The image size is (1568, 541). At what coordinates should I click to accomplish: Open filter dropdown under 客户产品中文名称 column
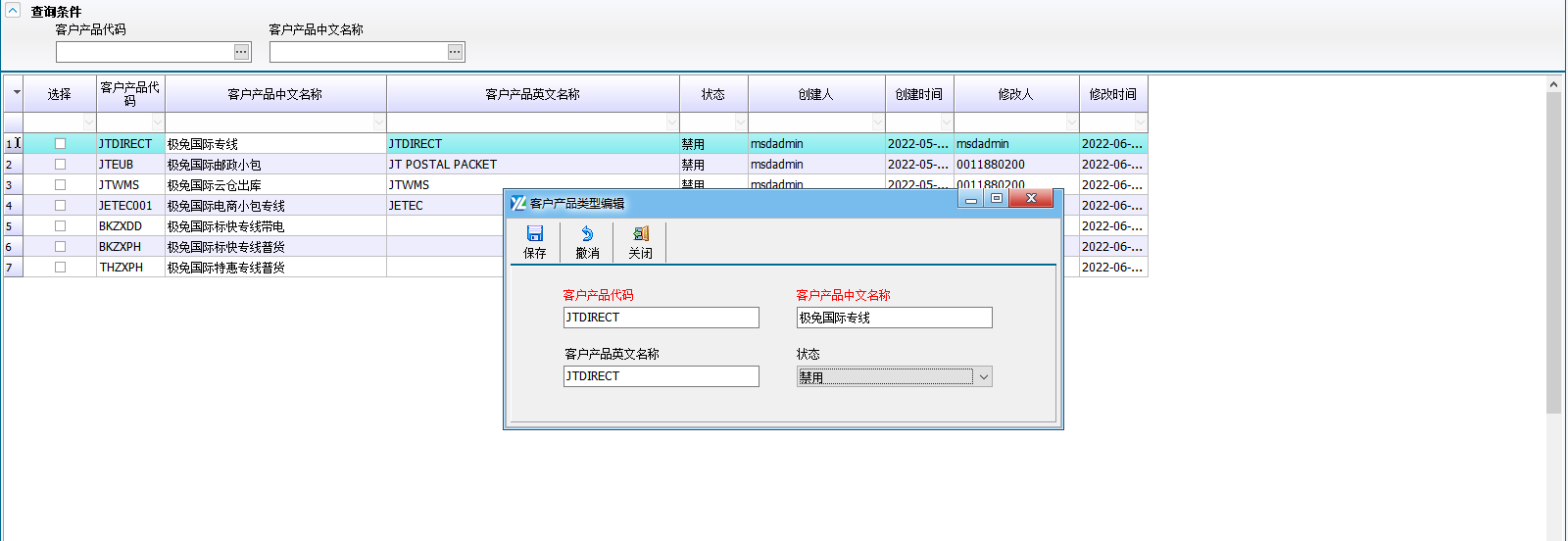(379, 123)
